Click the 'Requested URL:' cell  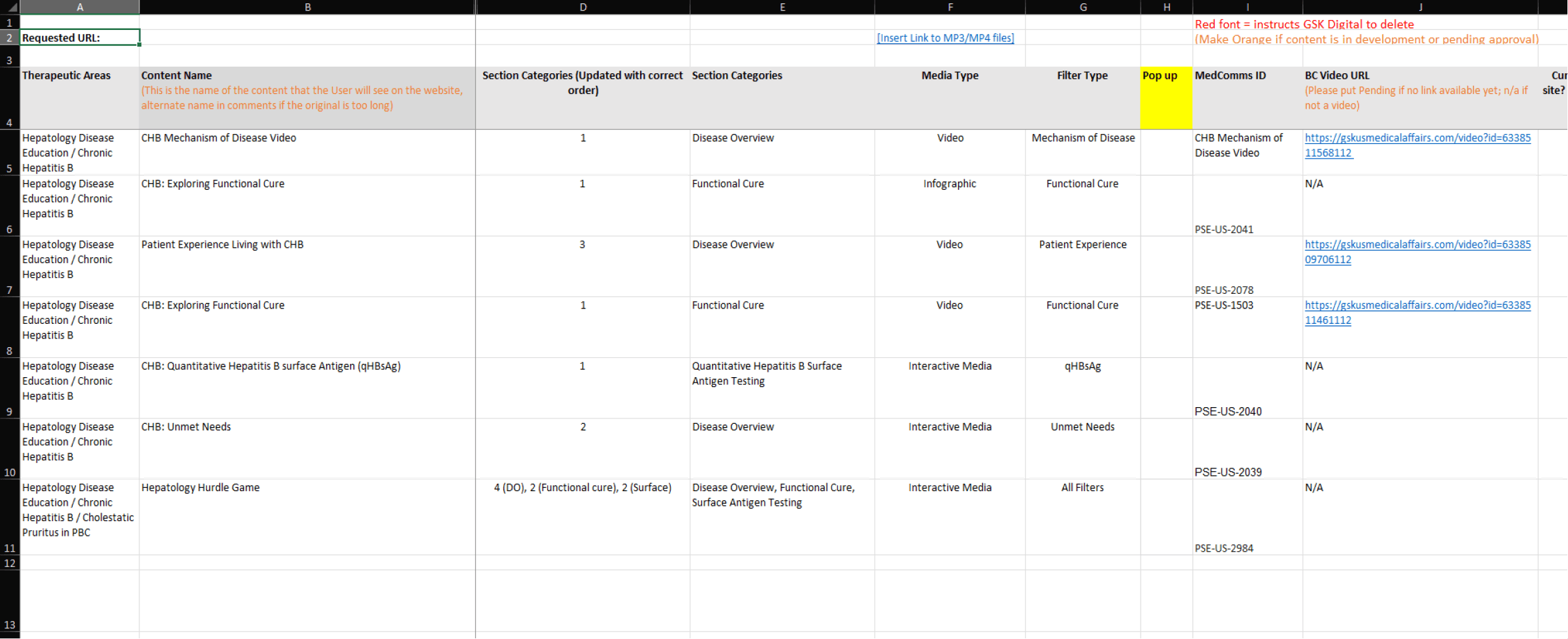tap(80, 38)
